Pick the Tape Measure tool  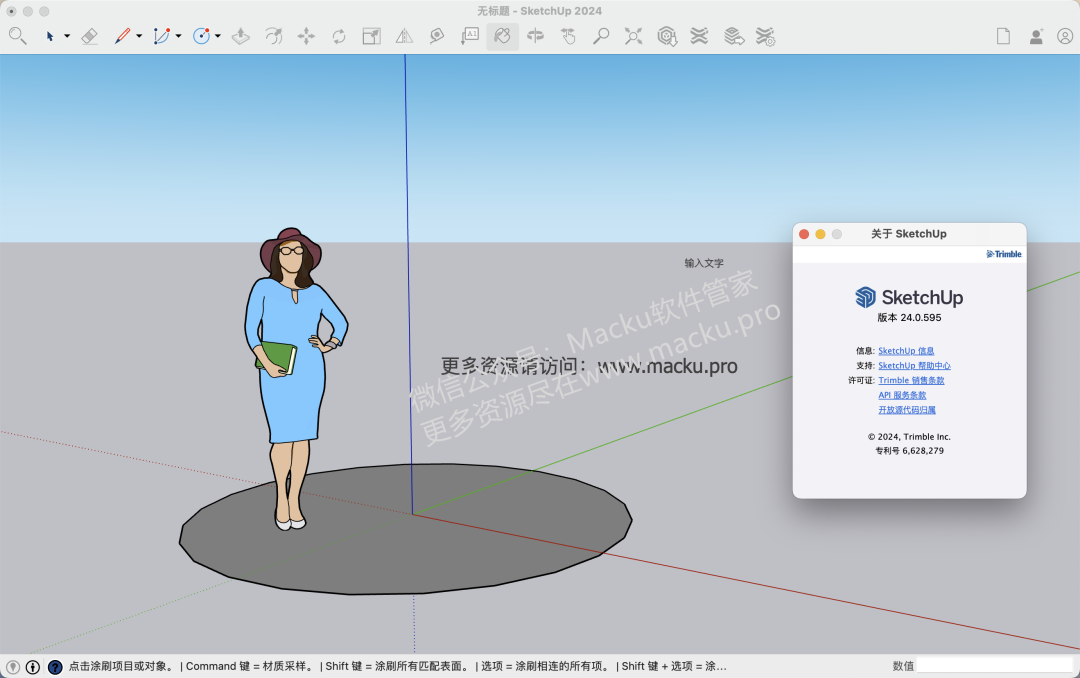point(437,36)
